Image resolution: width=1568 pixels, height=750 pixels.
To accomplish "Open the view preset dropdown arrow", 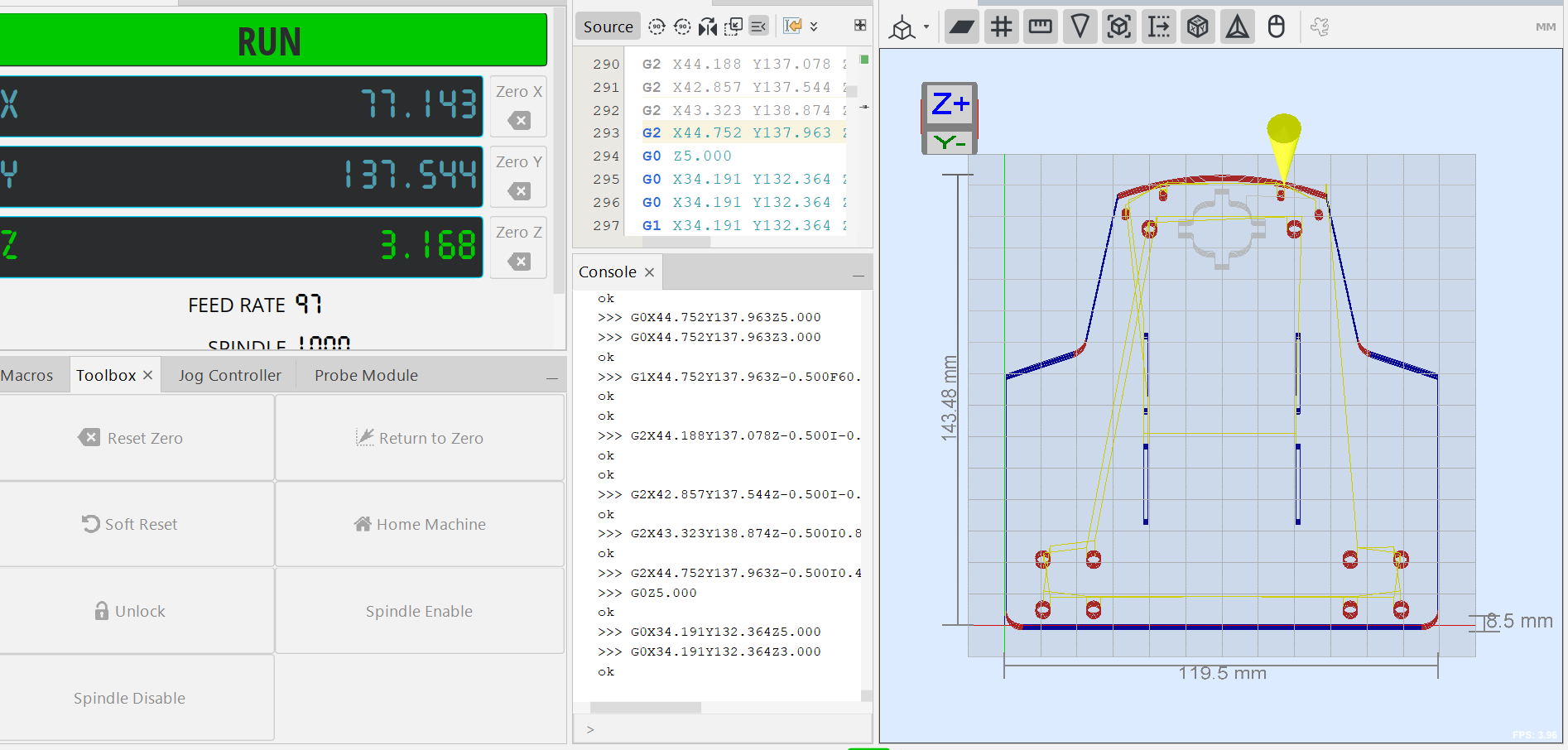I will click(x=926, y=27).
